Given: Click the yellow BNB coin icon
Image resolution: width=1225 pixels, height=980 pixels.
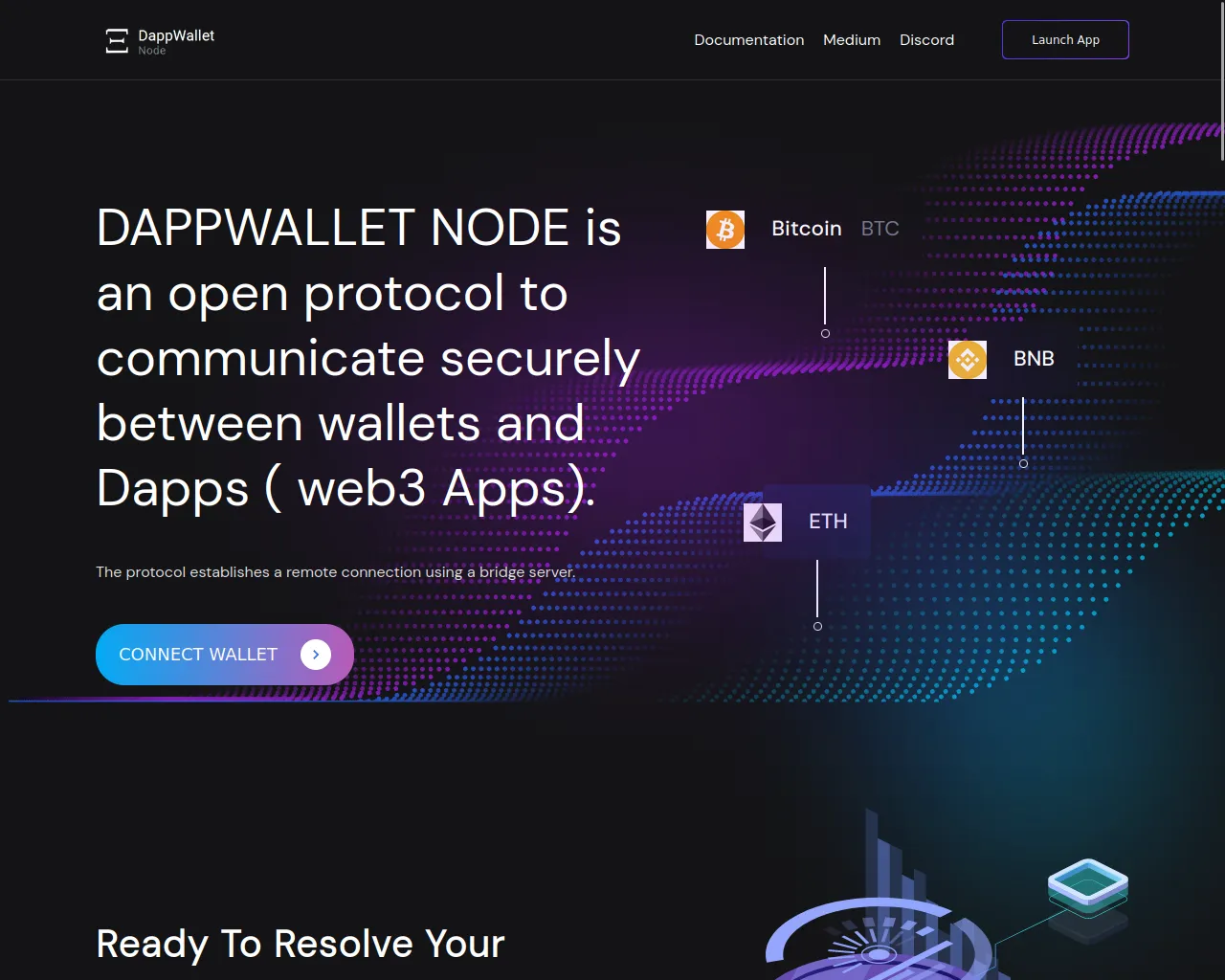Looking at the screenshot, I should tap(968, 360).
